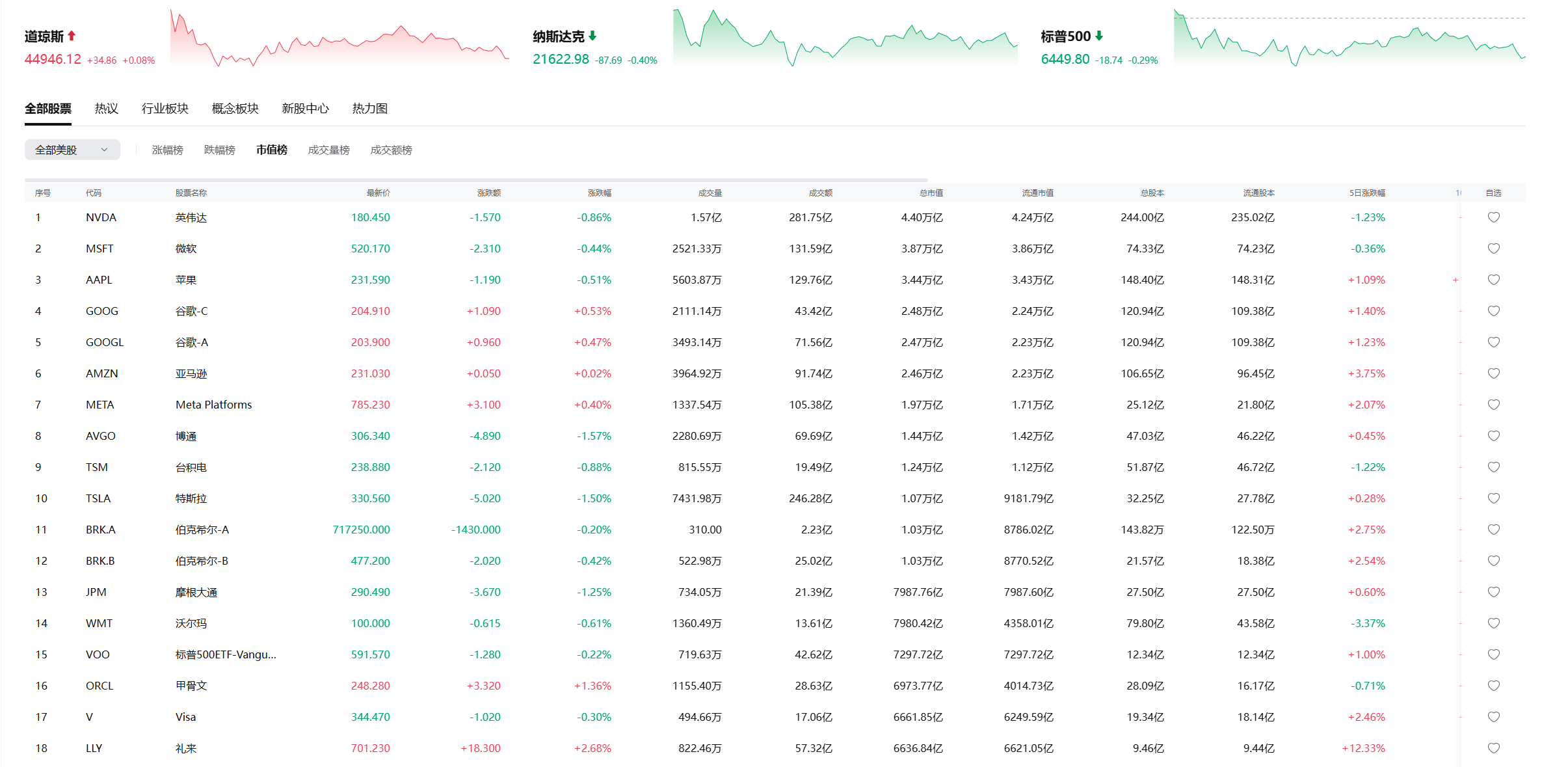Open stock 伯克希尔-A
Viewport: 1568px width, 767px height.
[202, 530]
